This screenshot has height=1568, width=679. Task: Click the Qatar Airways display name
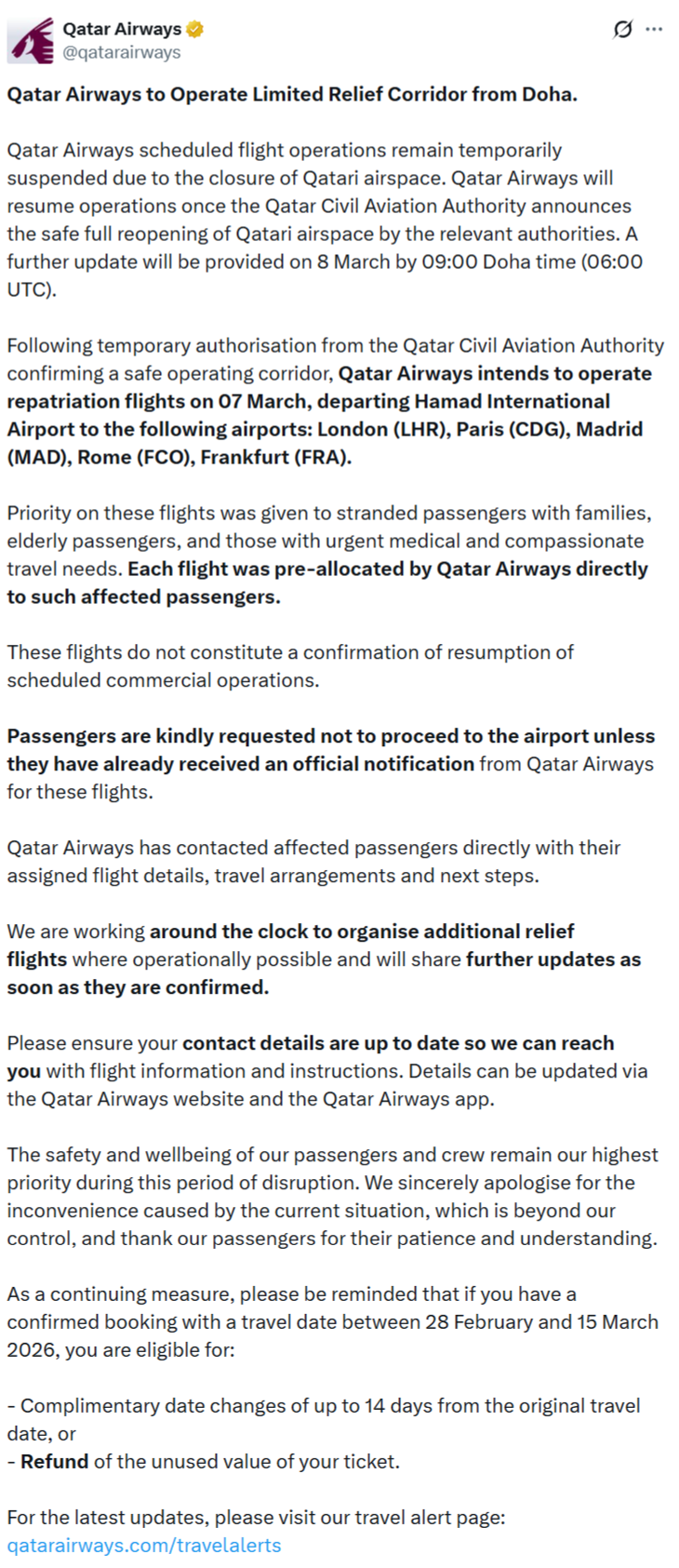click(122, 30)
